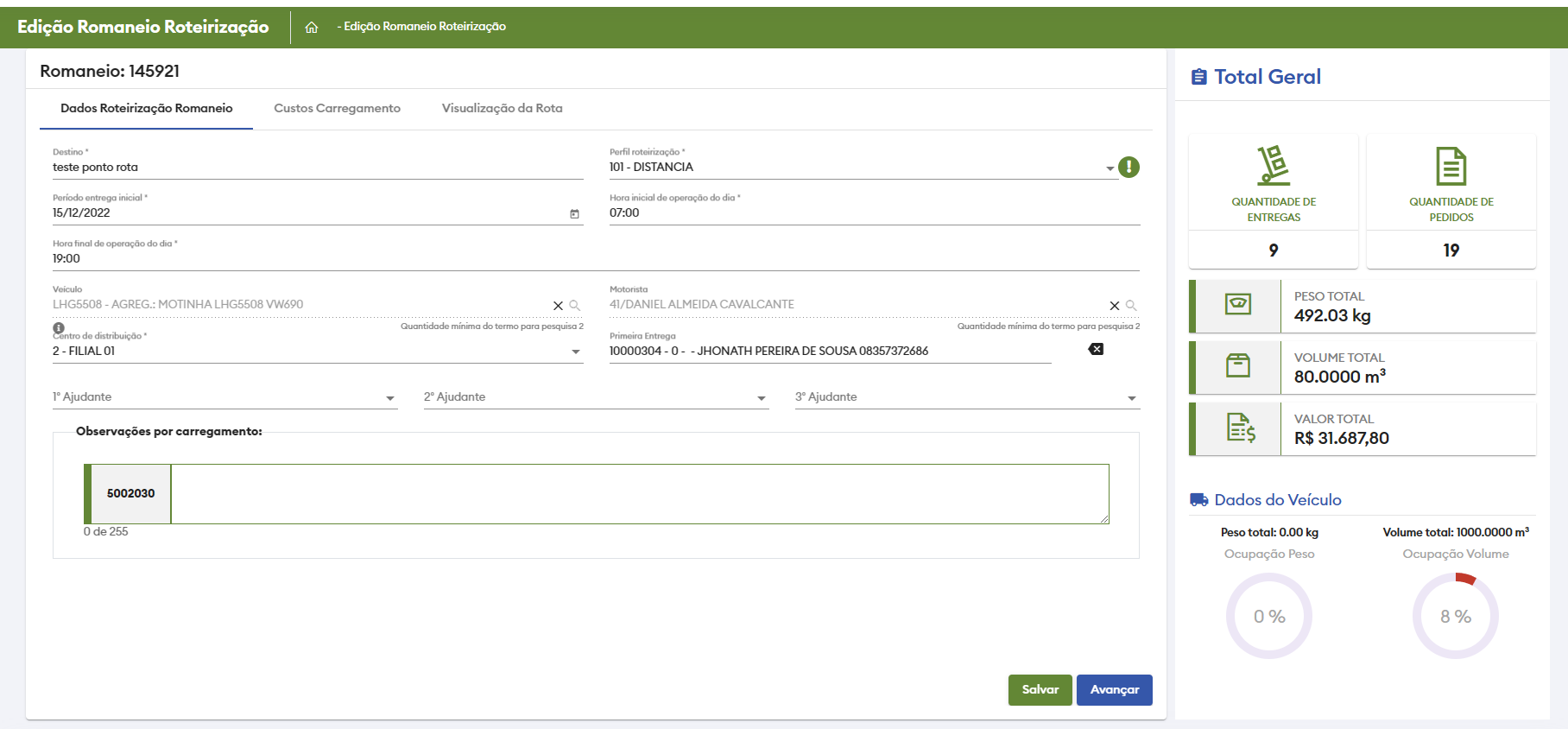Viewport: 1568px width, 729px height.
Task: Open the 3º Ajudante dropdown
Action: point(1132,398)
